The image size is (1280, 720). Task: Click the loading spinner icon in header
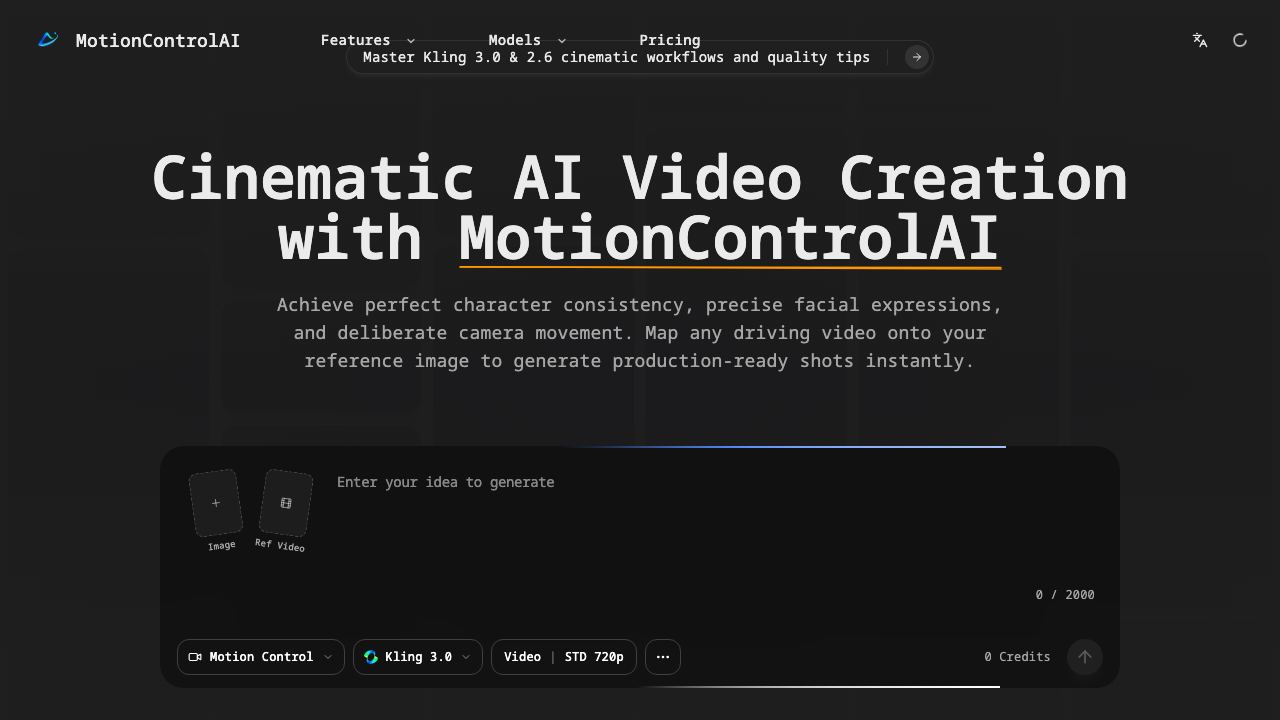point(1240,40)
